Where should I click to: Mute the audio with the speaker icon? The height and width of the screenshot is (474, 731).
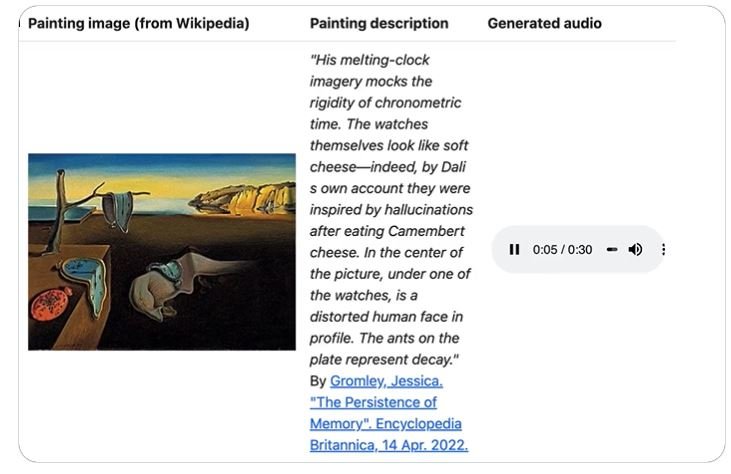(635, 250)
